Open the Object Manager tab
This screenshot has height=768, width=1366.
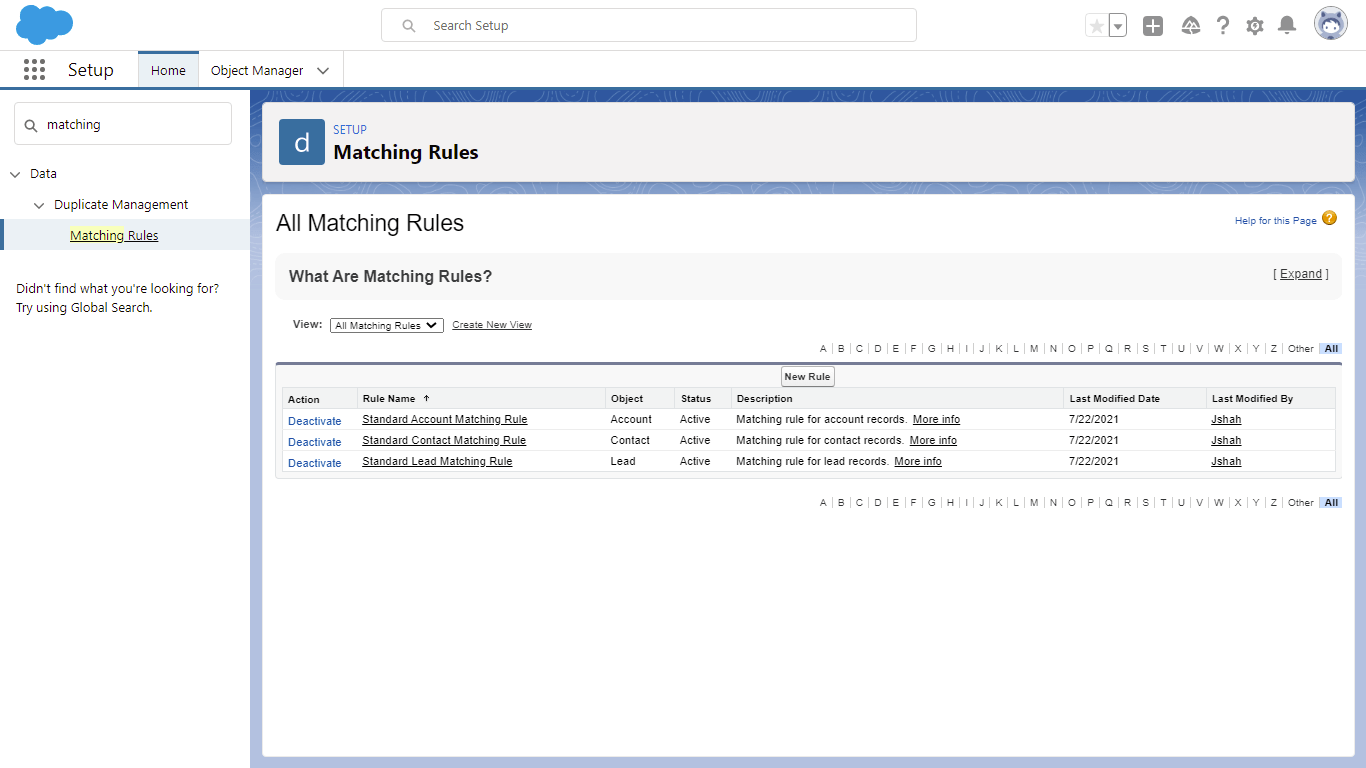click(257, 70)
